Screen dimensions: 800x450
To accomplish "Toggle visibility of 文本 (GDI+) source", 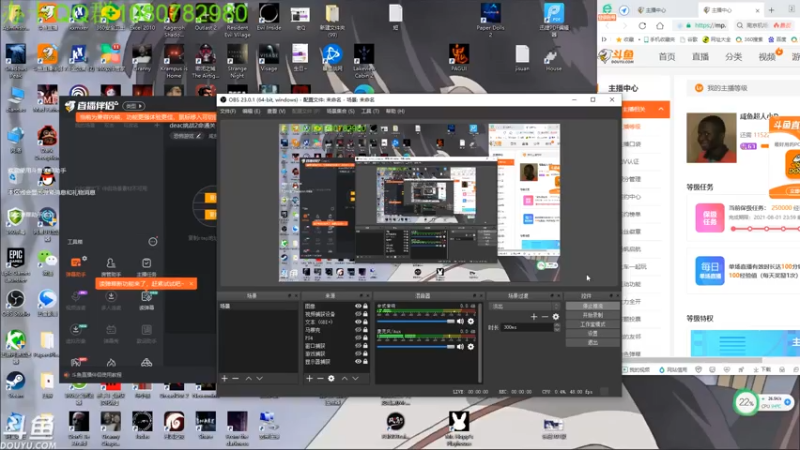I will tap(358, 322).
